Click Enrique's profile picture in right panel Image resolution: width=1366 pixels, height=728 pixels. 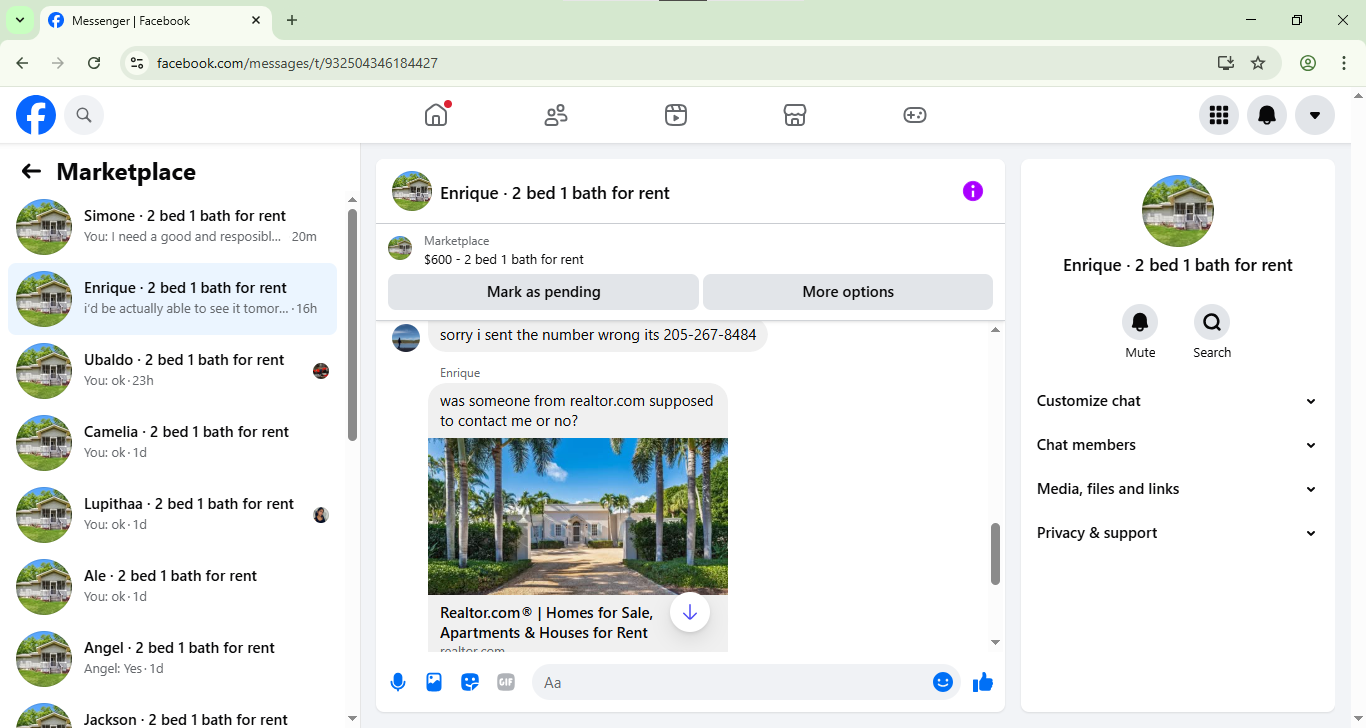(x=1178, y=211)
